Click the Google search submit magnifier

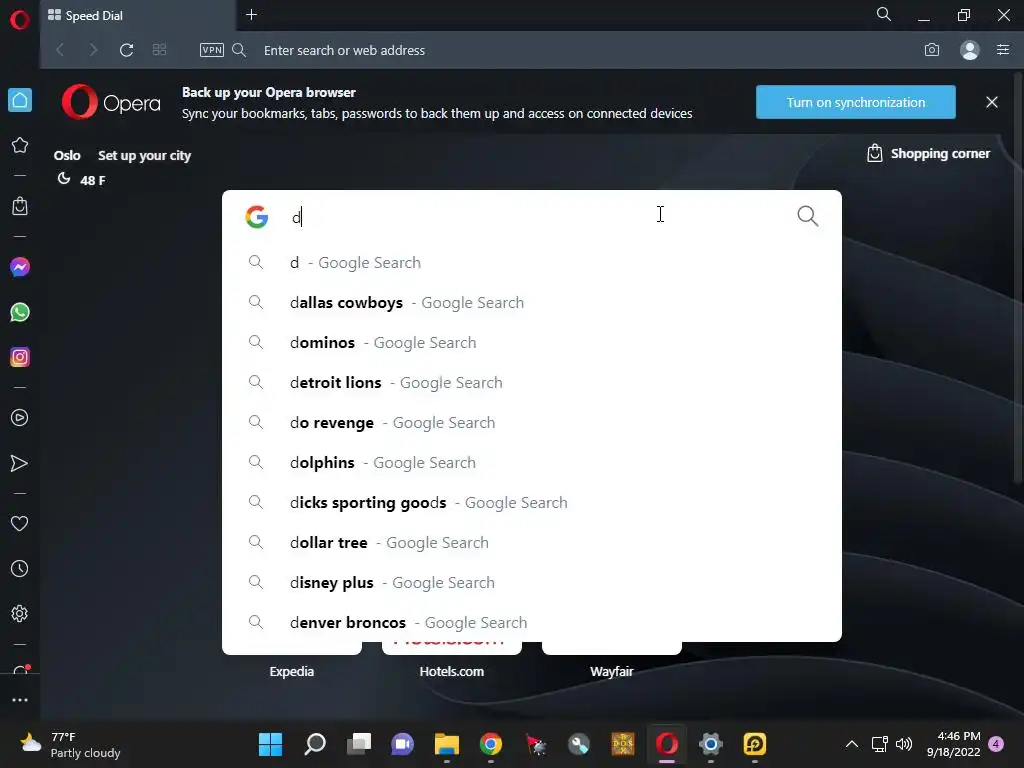[x=808, y=216]
